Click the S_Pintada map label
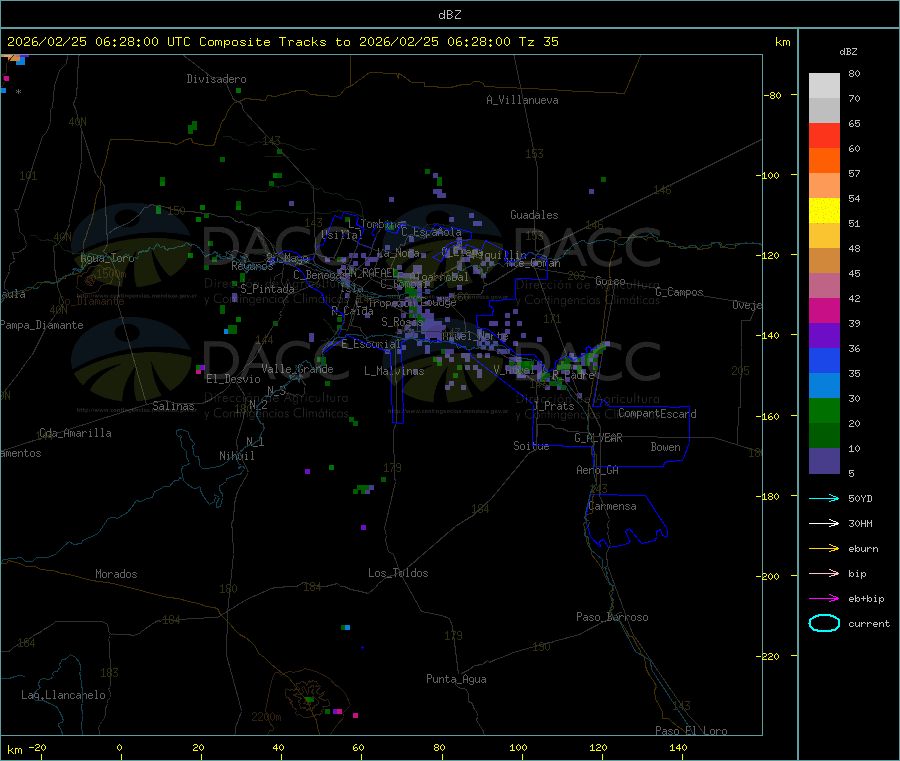 pyautogui.click(x=267, y=289)
